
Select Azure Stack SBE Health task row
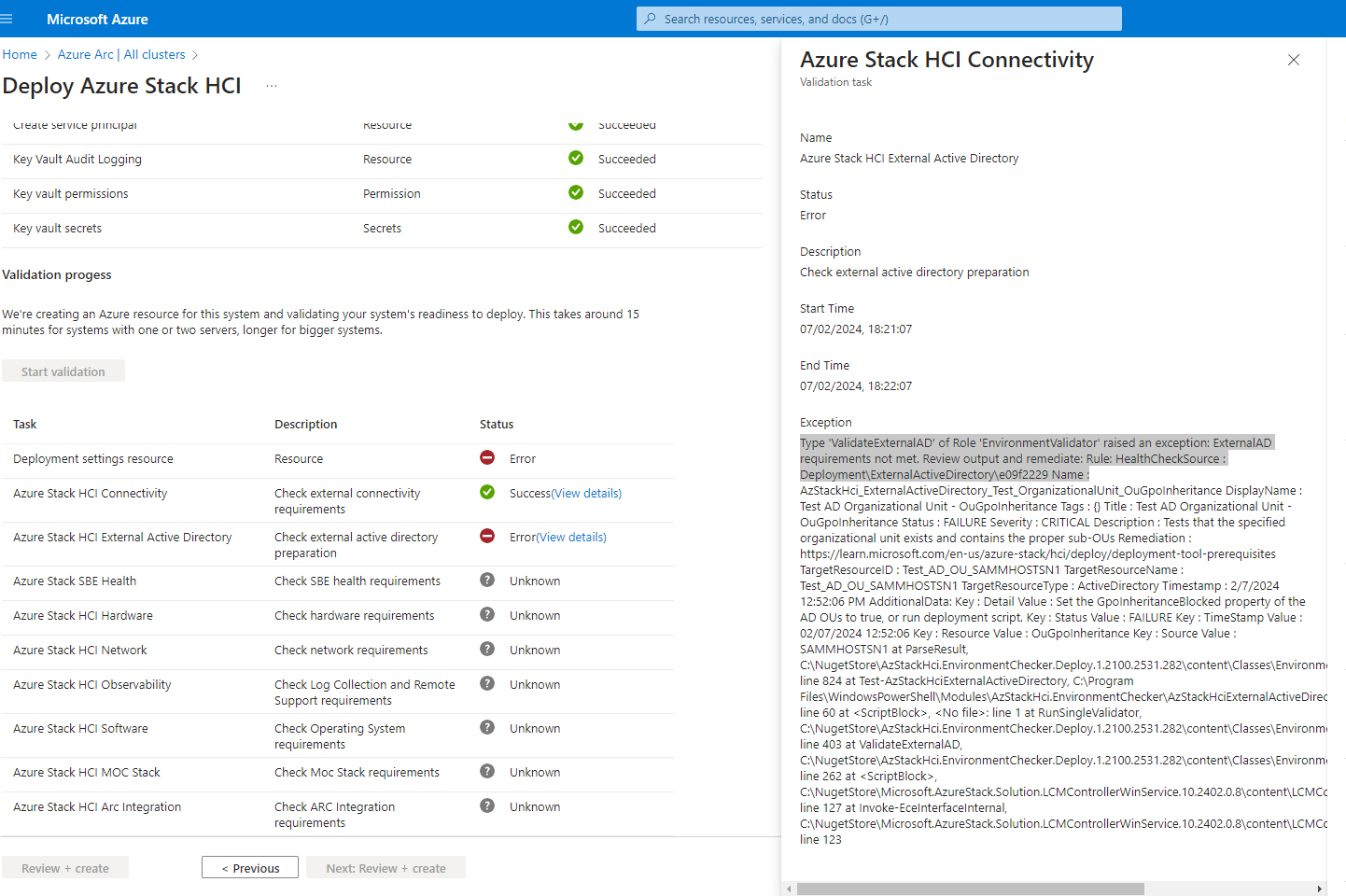336,581
